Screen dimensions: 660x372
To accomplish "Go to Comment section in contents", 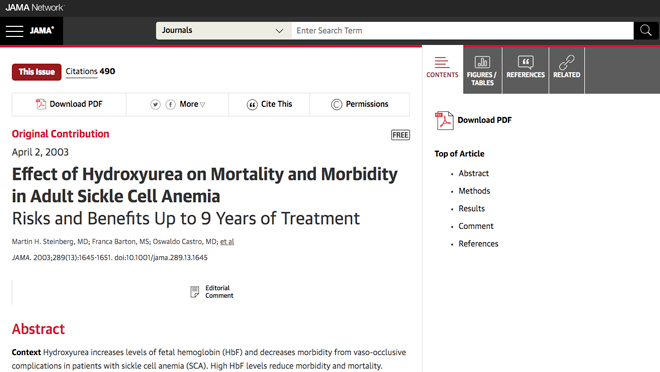I will pos(476,226).
